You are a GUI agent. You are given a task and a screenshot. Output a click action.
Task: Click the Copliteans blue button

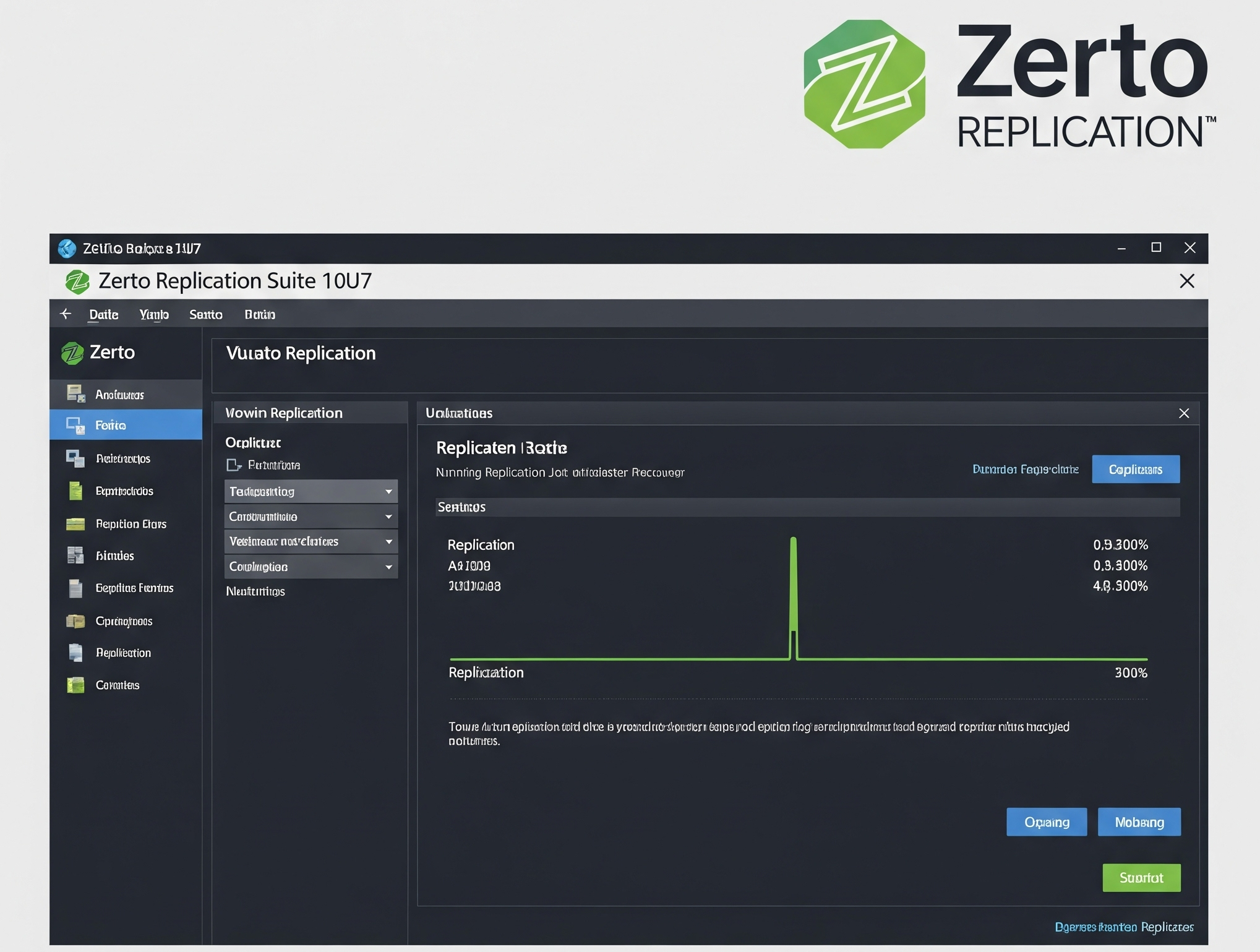[x=1136, y=469]
